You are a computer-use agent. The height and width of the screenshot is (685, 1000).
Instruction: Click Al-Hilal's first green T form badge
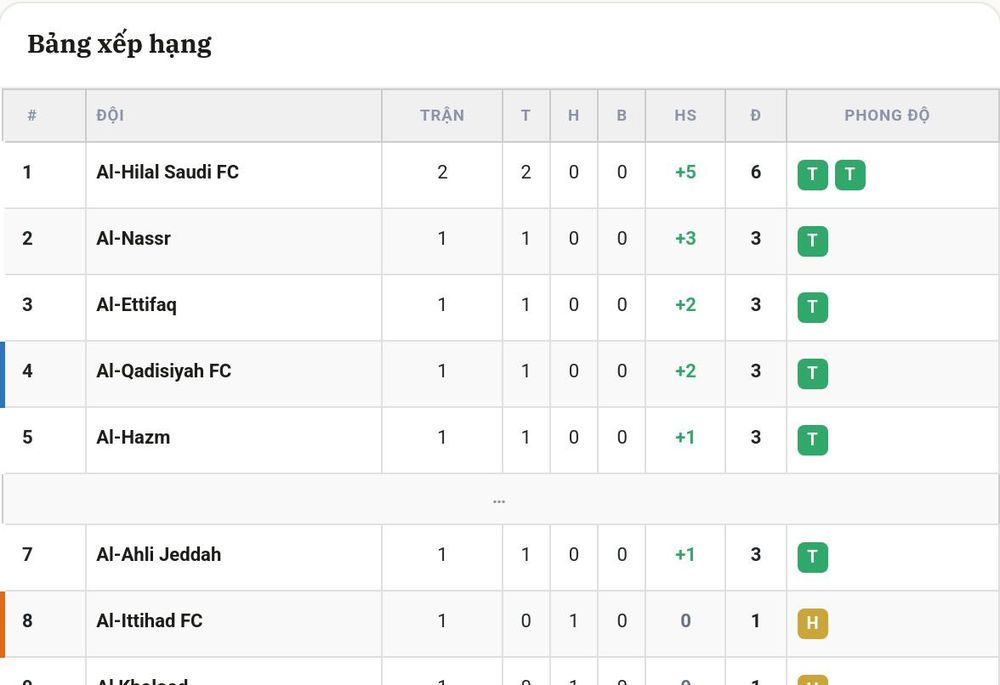(x=812, y=175)
